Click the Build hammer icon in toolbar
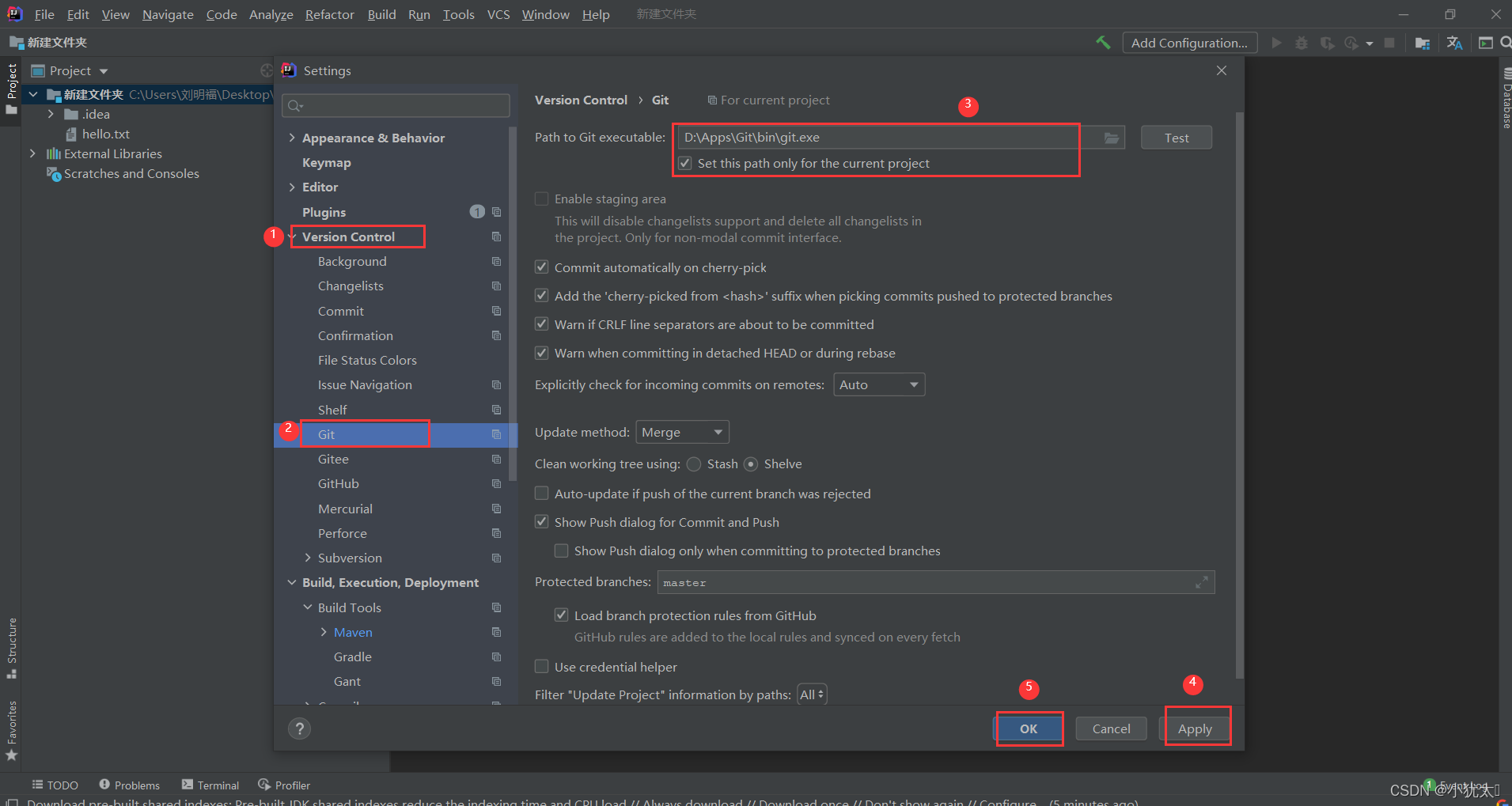 tap(1103, 43)
